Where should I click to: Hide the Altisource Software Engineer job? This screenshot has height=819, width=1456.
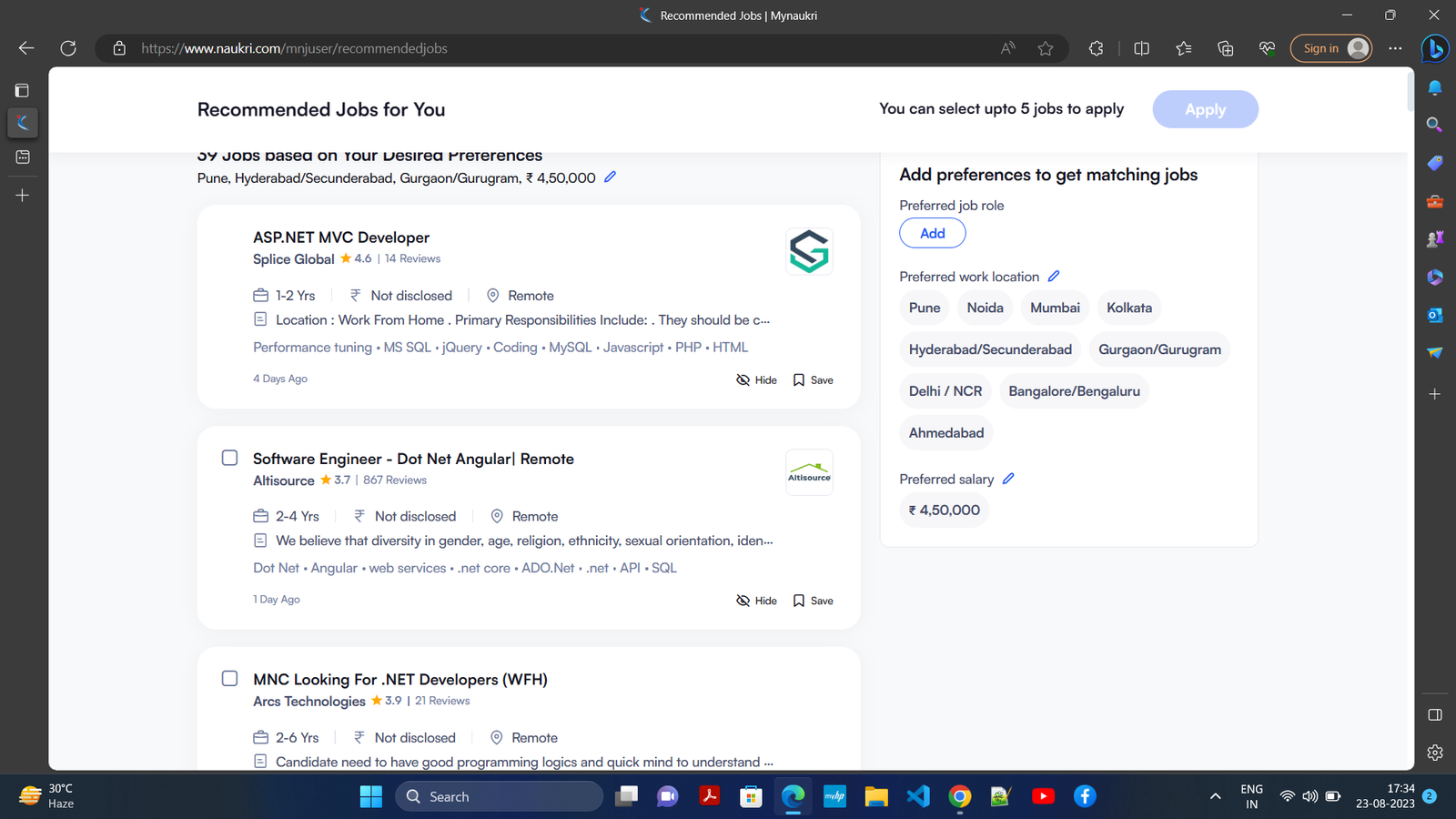tap(756, 601)
